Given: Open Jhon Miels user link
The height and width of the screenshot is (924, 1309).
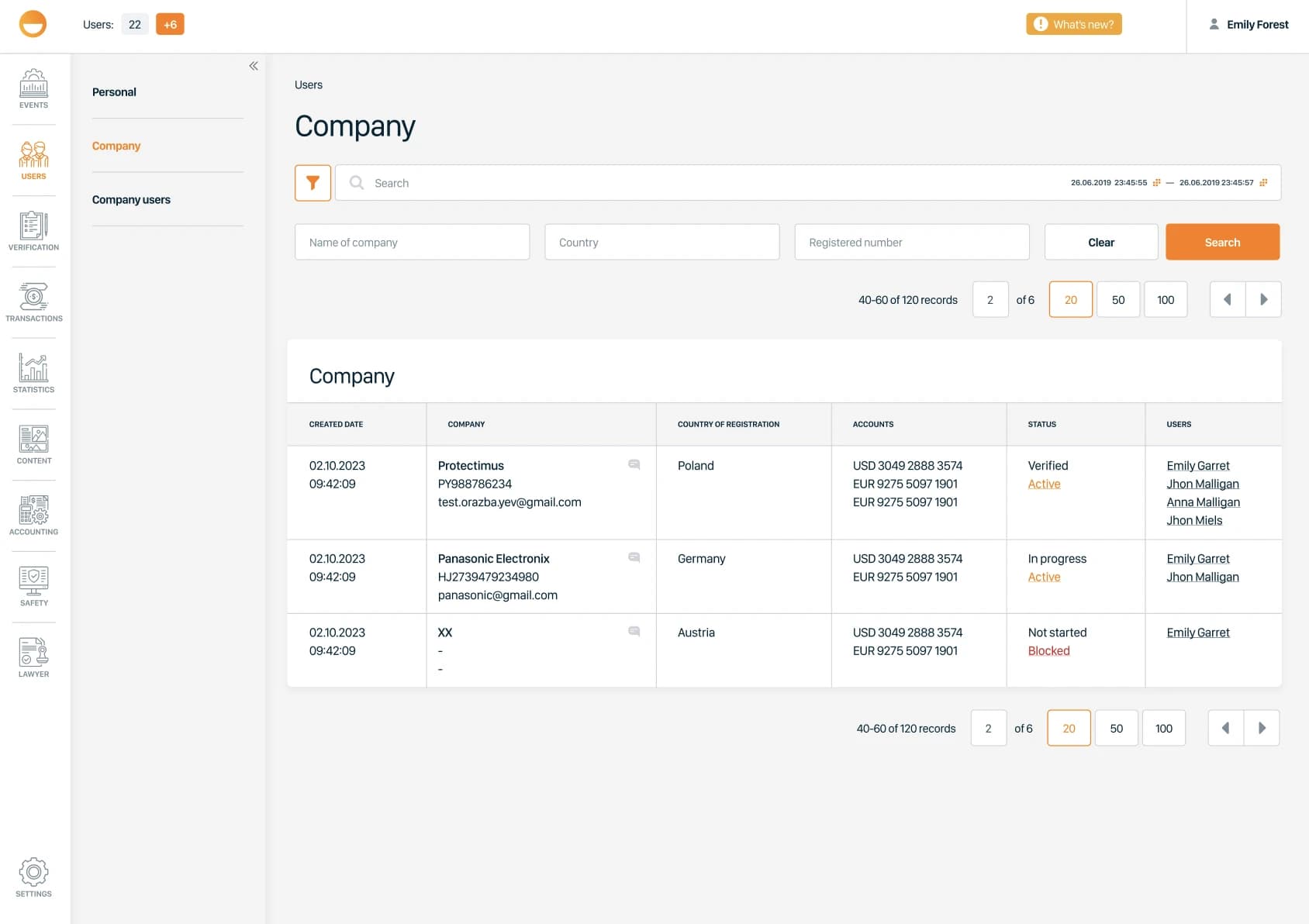Looking at the screenshot, I should pyautogui.click(x=1194, y=520).
